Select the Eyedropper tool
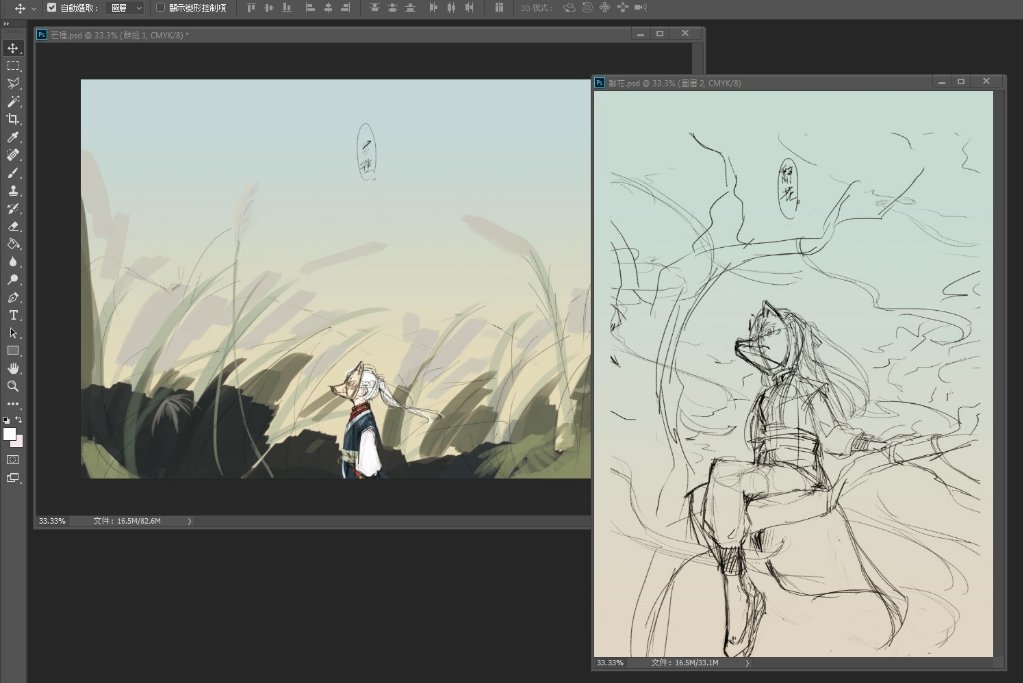Screen dimensions: 1023x683 [13, 137]
